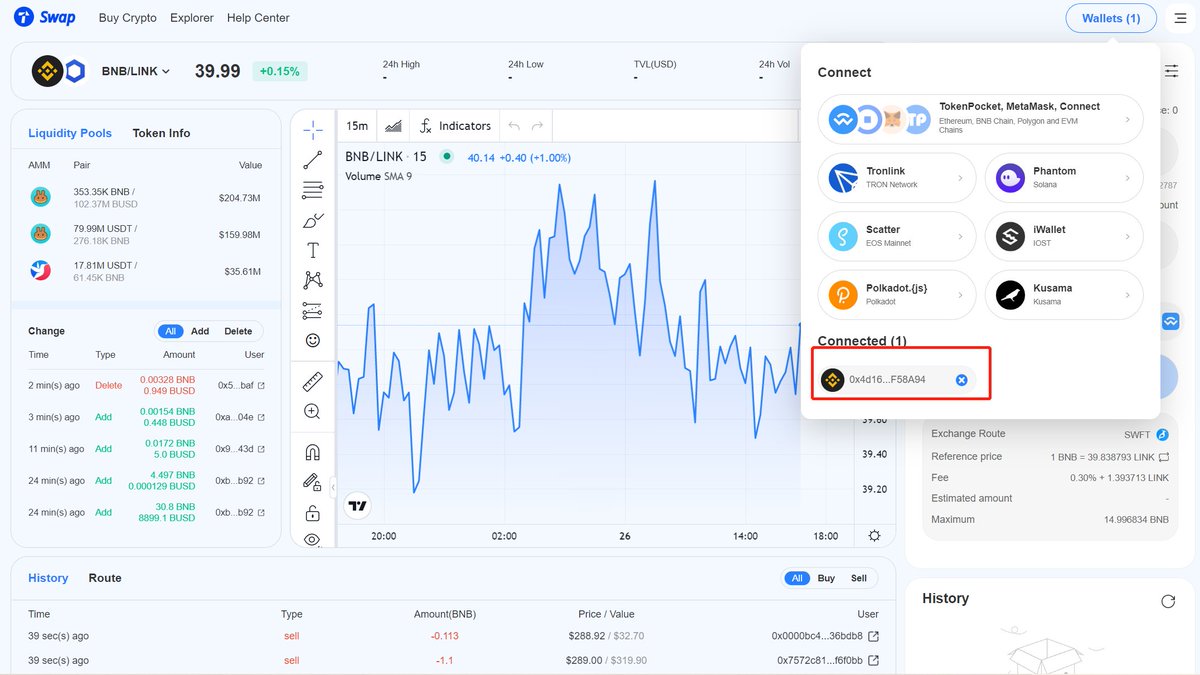Click the SWFT exchange route icon

pos(1162,435)
